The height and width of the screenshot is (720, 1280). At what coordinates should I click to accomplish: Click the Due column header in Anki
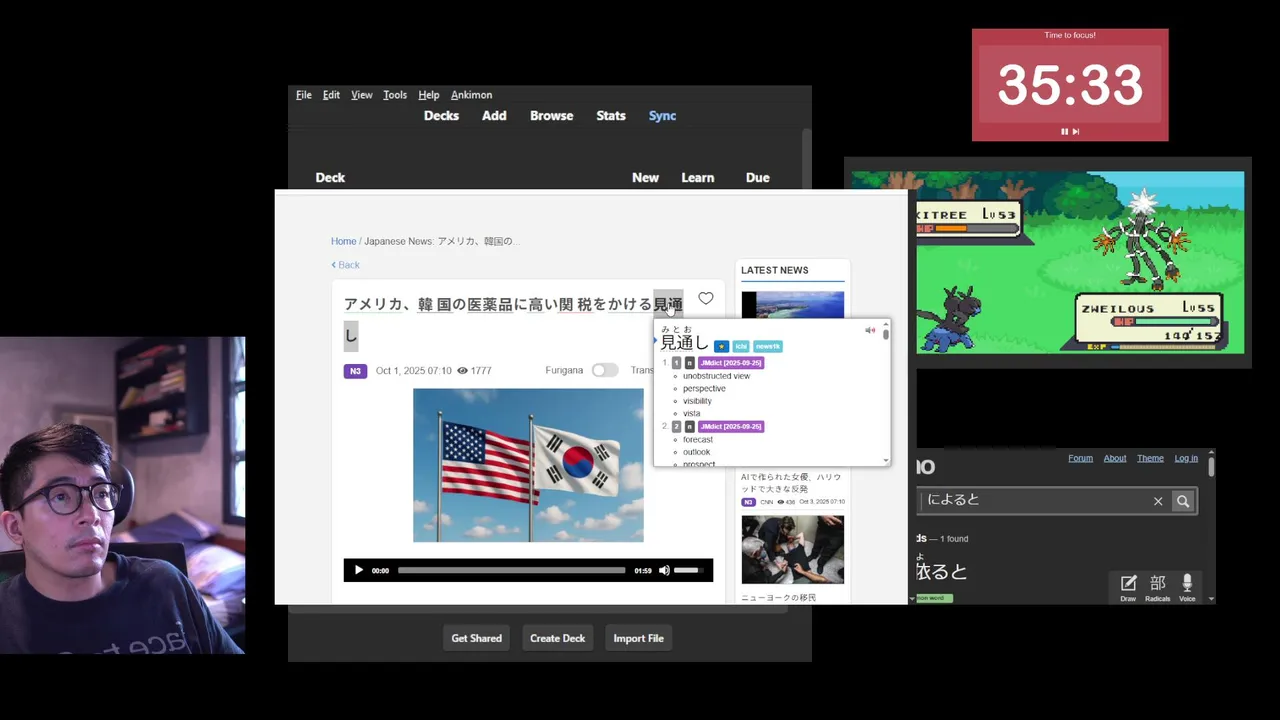pyautogui.click(x=758, y=178)
